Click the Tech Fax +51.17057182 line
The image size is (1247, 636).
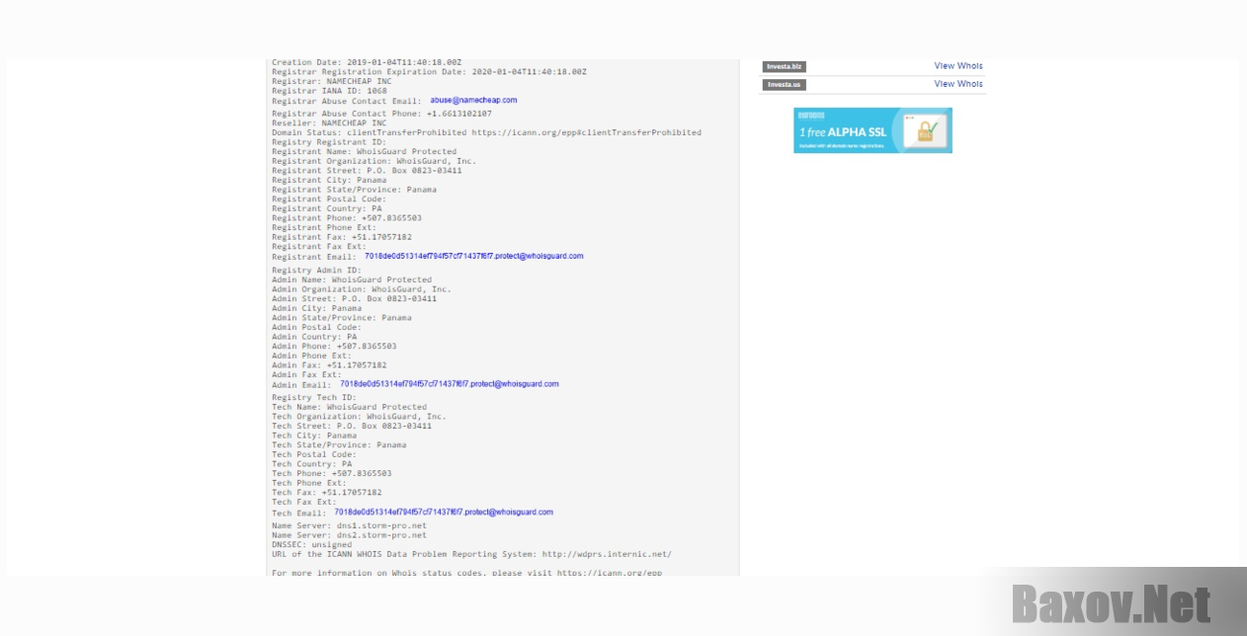(x=327, y=492)
